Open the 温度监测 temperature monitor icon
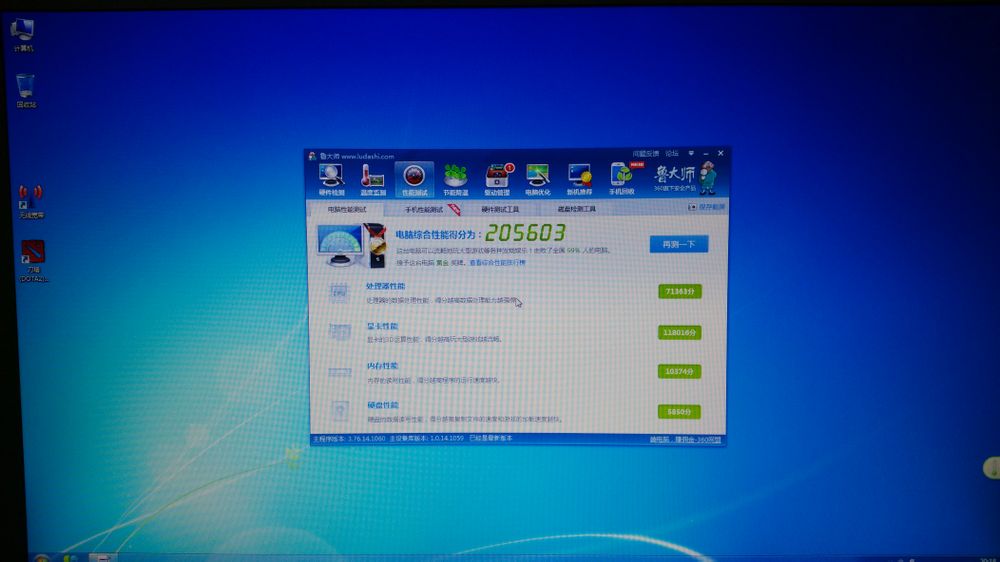This screenshot has height=562, width=1000. [x=372, y=179]
